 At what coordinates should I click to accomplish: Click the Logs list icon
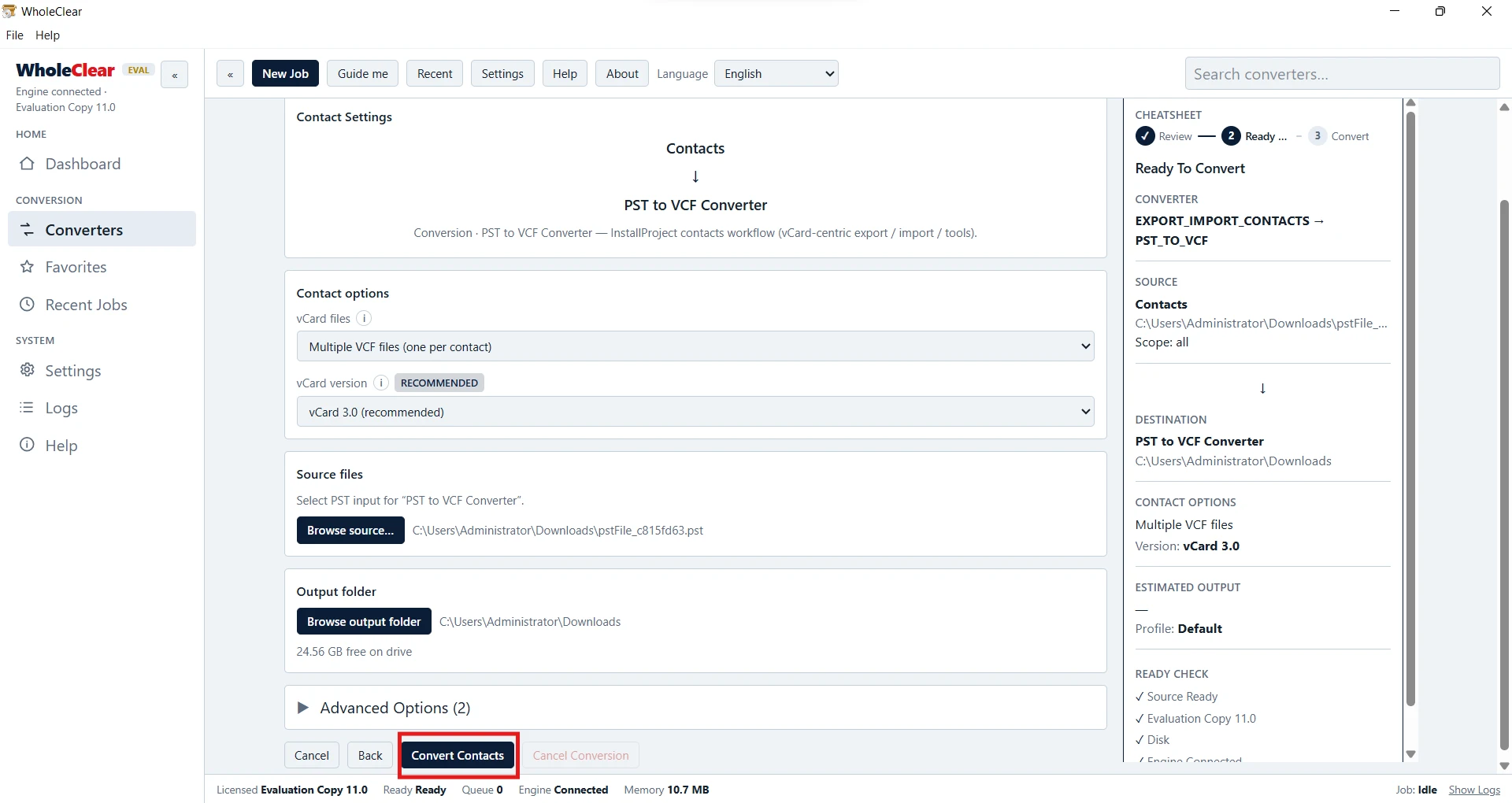(x=27, y=408)
